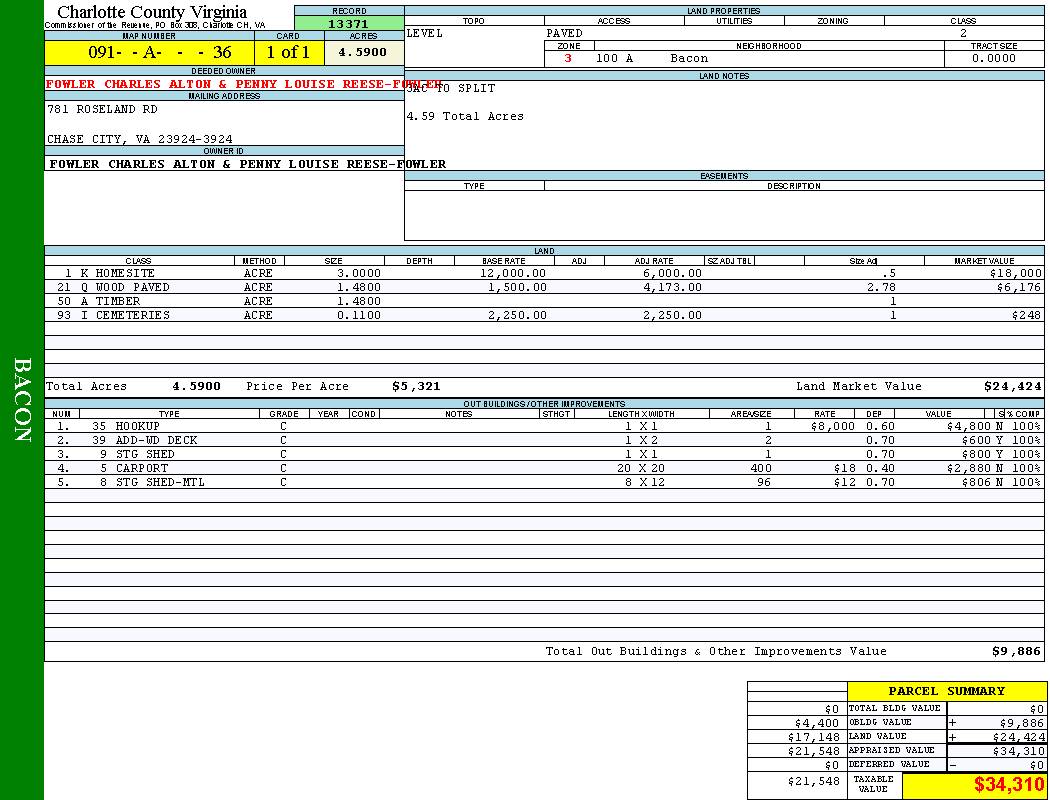Viewport: 1050px width, 800px height.
Task: Click the red $34,310 taxable value
Action: coord(1008,785)
